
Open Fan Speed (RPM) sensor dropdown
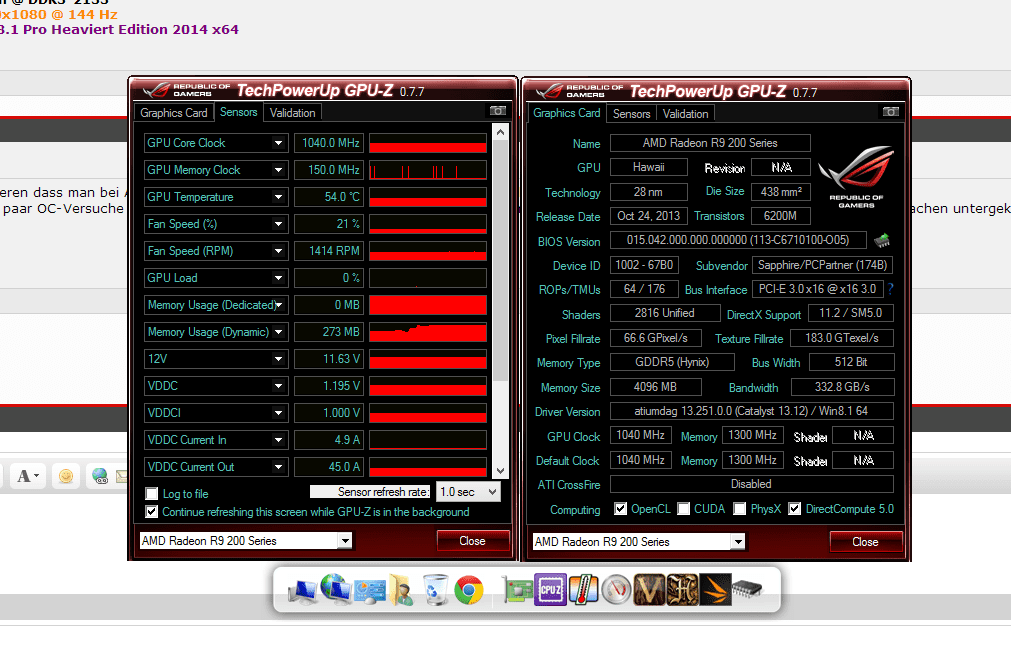(279, 251)
